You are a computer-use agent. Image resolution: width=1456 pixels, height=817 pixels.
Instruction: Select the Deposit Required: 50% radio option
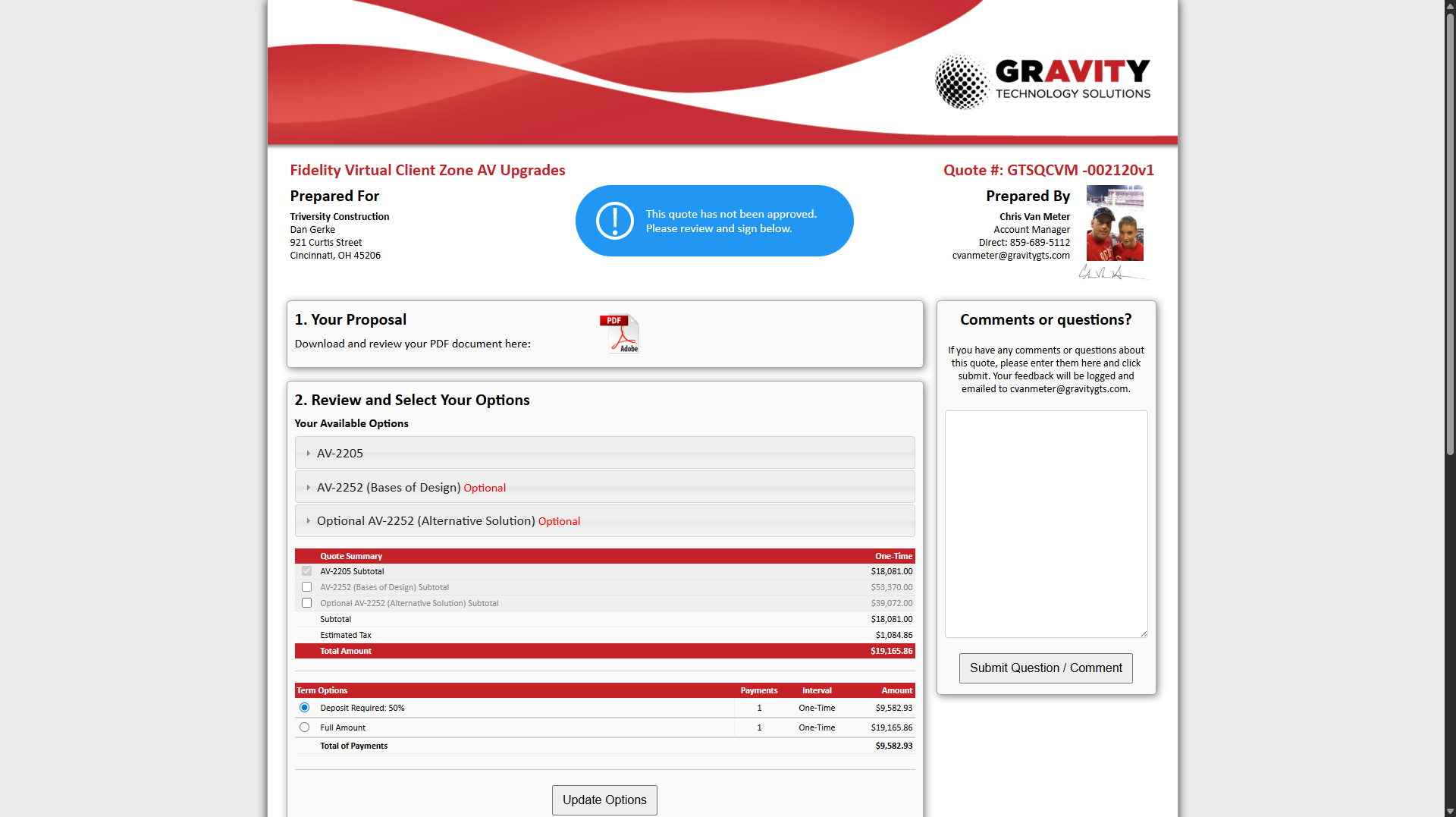click(x=304, y=708)
